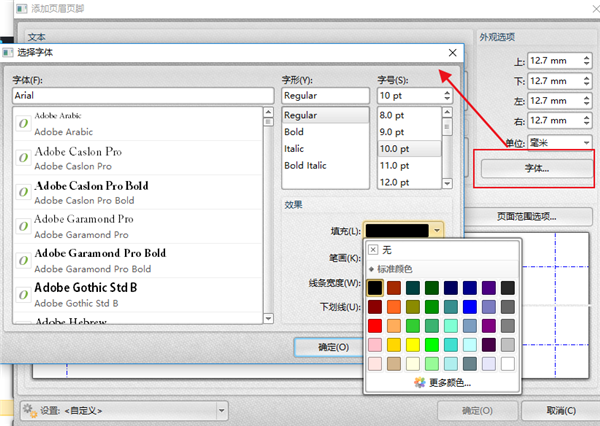This screenshot has height=426, width=600.
Task: Click the 字体... button
Action: pos(536,168)
